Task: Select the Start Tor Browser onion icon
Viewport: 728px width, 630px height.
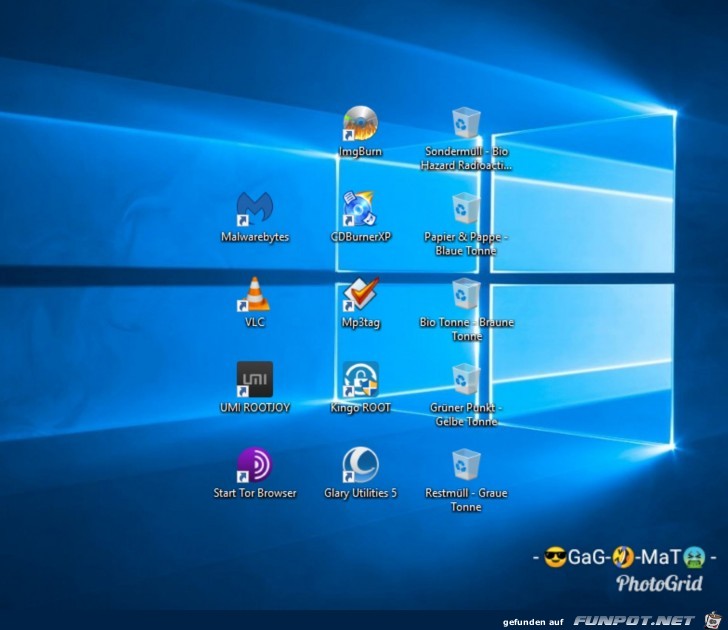Action: coord(254,465)
